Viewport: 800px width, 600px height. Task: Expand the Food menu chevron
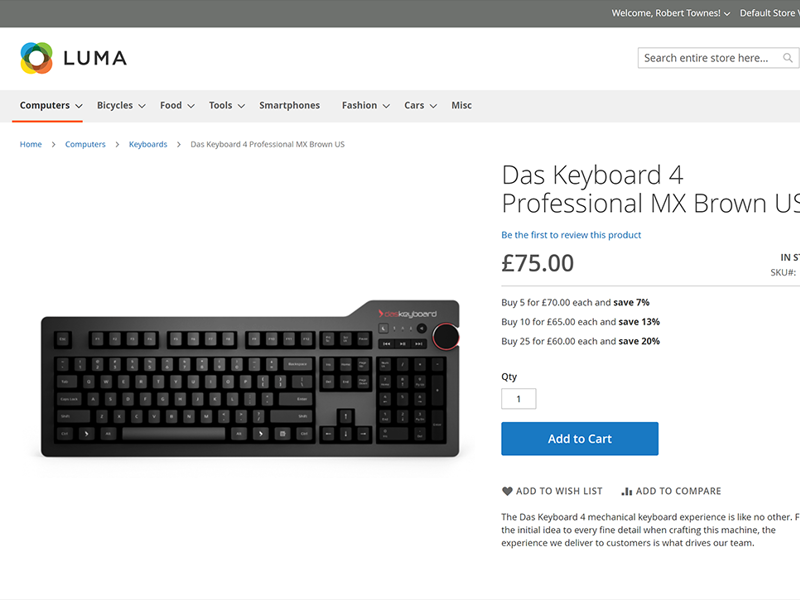(x=191, y=106)
